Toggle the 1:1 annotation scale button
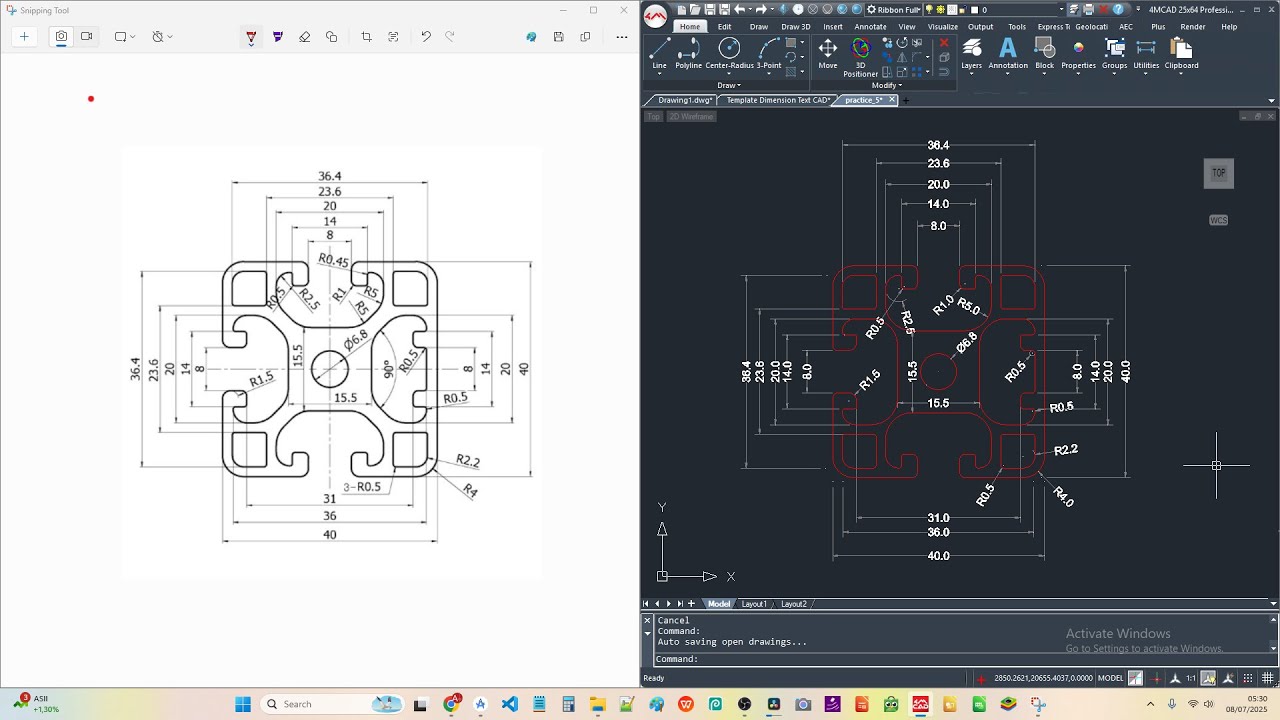Screen dimensions: 1280x720 (x=1191, y=678)
